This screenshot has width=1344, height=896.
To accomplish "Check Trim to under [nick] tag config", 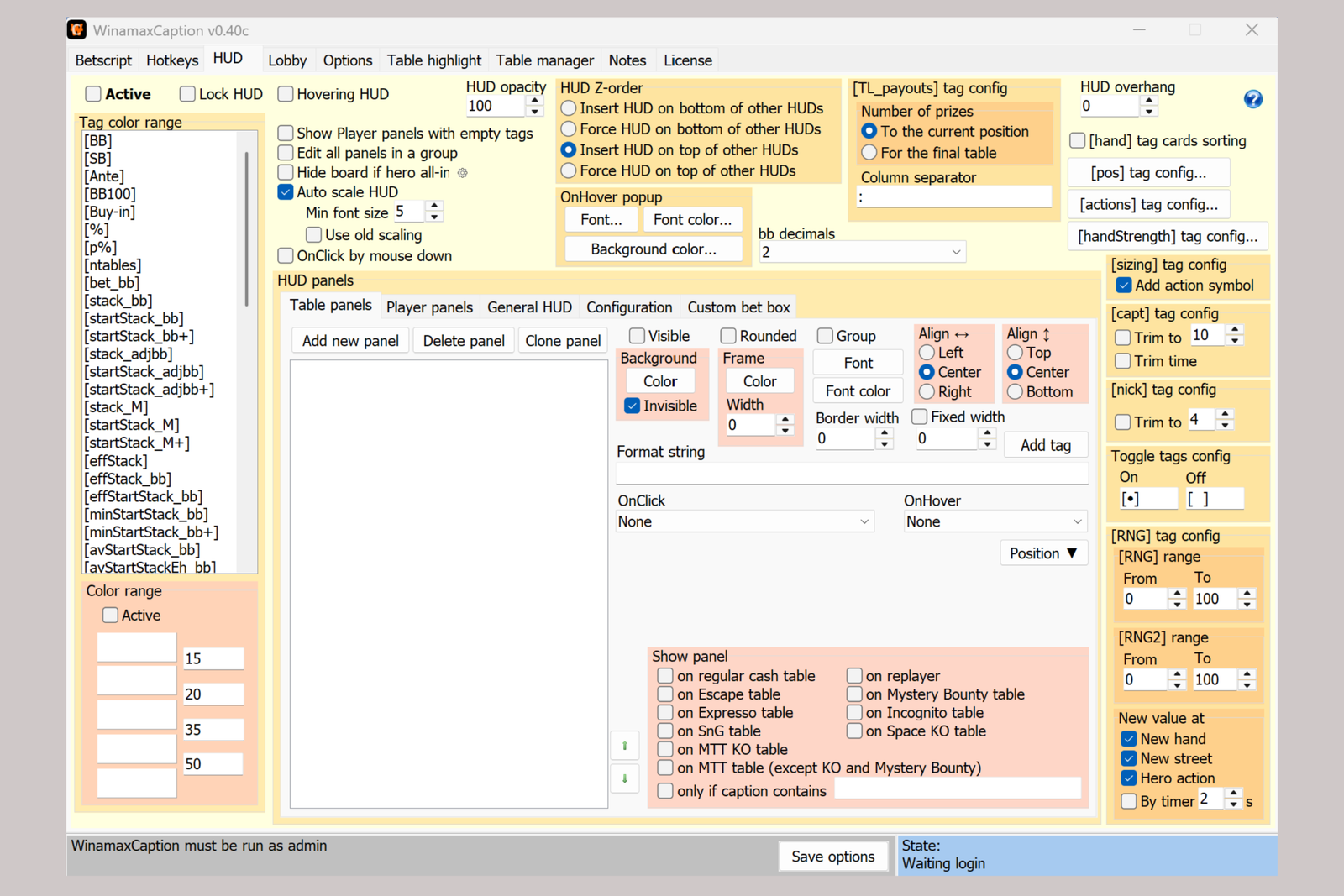I will pyautogui.click(x=1123, y=422).
